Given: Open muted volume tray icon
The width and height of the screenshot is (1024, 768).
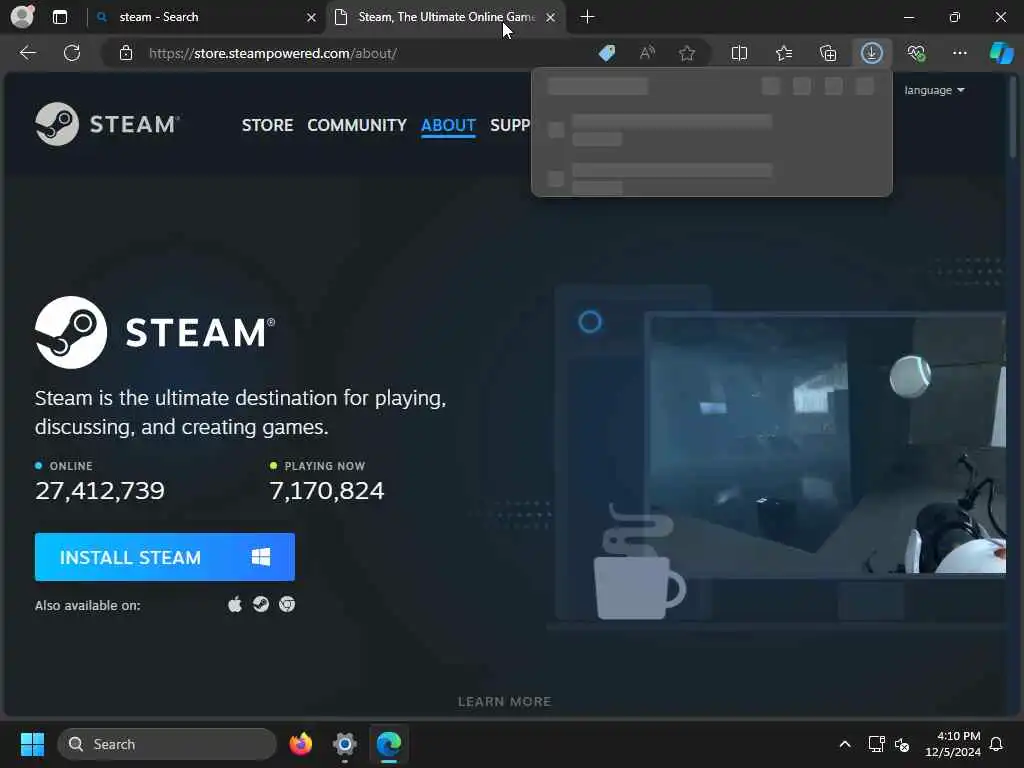Looking at the screenshot, I should (903, 744).
